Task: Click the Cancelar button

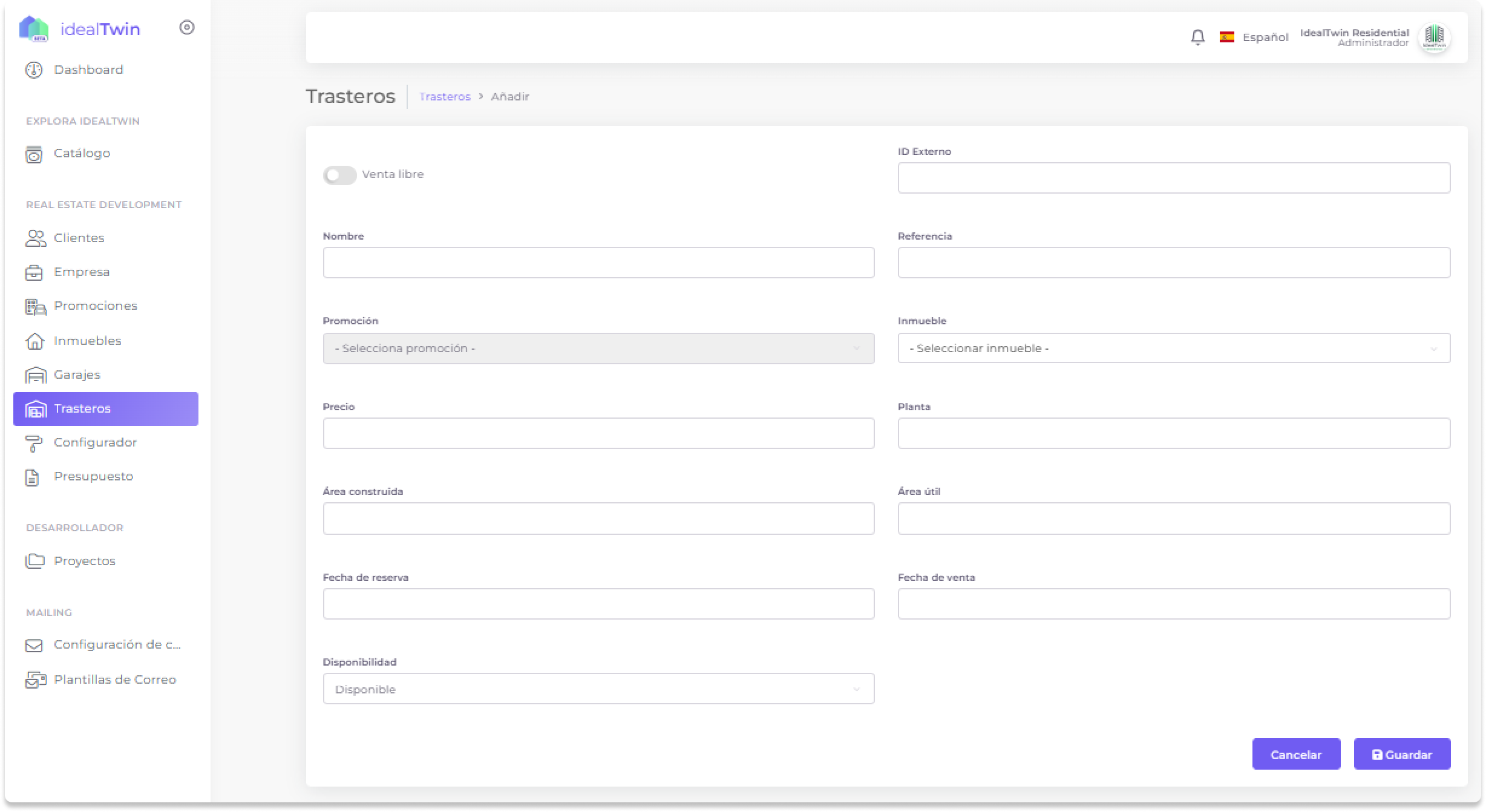Action: coord(1295,755)
